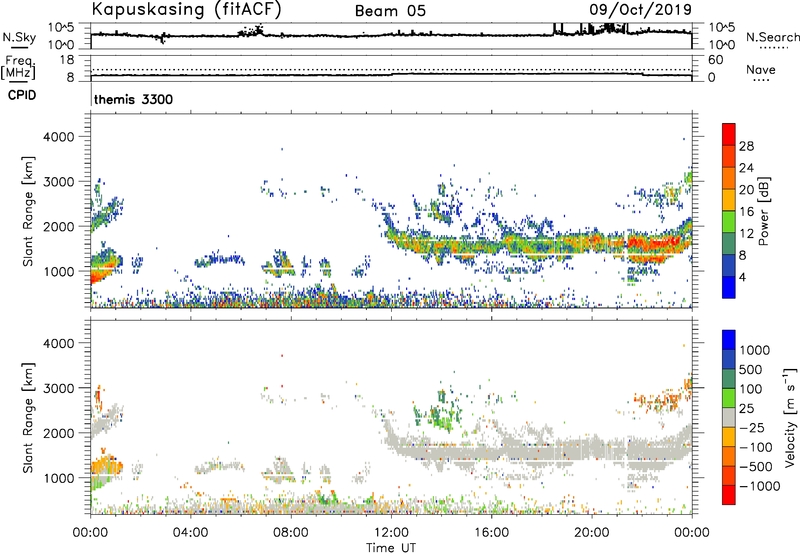This screenshot has width=800, height=554.
Task: Click the 'Velocity [m s⁻¹]' colorbar label
Action: [790, 417]
